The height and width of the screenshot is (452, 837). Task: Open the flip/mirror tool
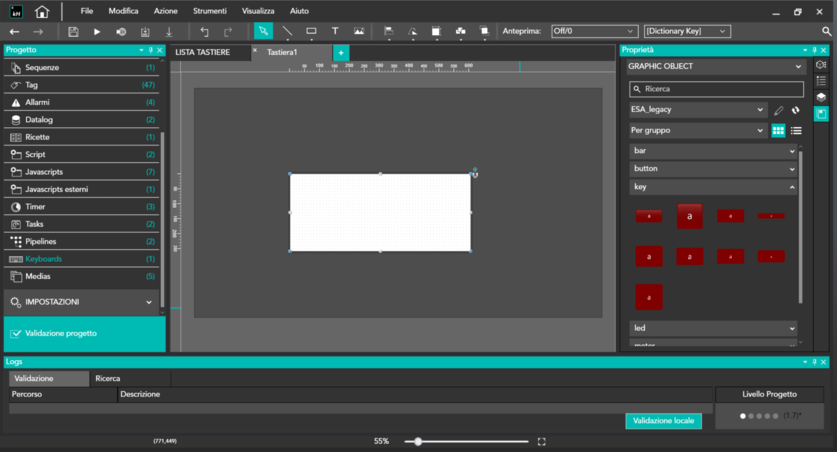[x=413, y=32]
